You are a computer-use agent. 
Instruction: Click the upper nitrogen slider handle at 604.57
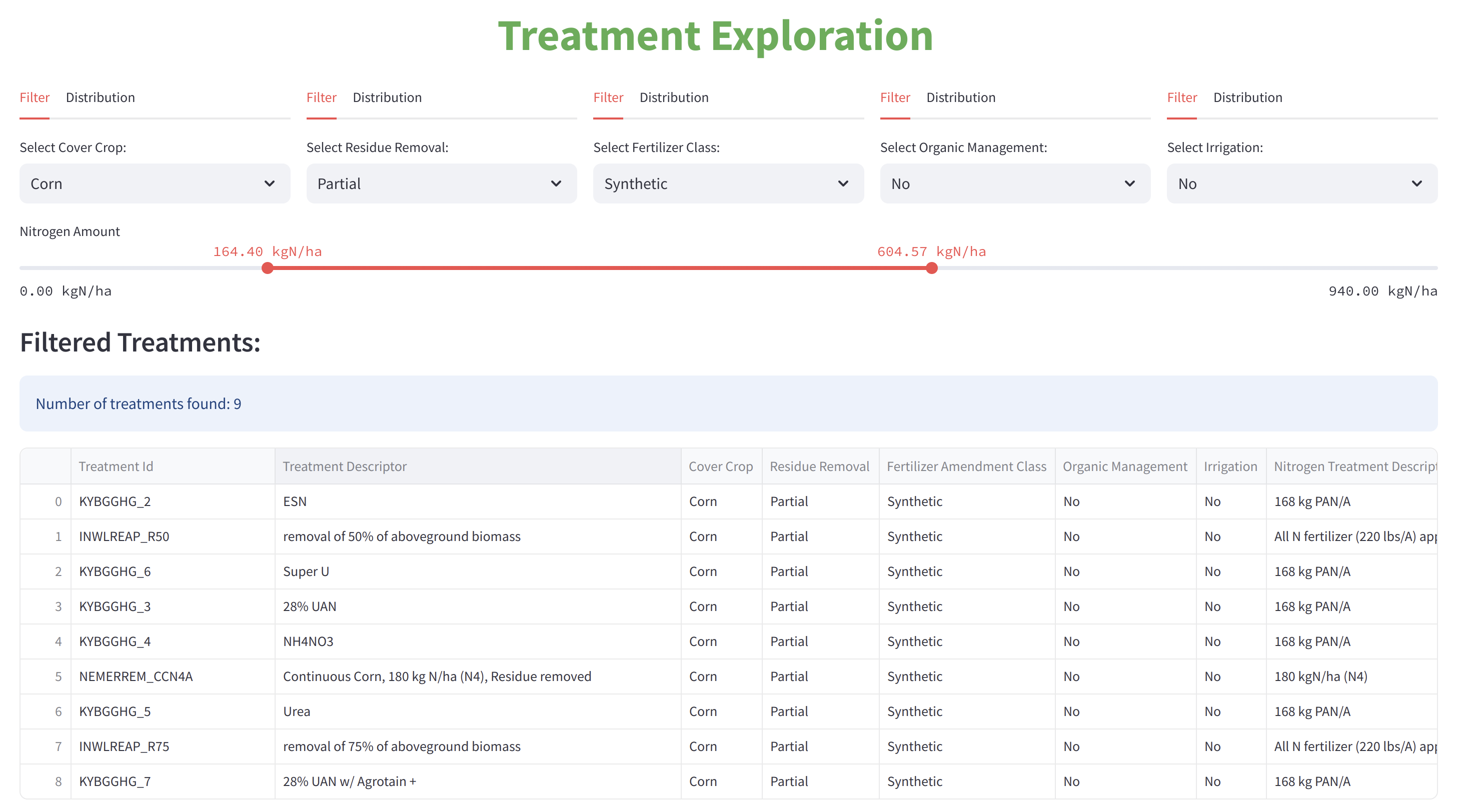[931, 268]
